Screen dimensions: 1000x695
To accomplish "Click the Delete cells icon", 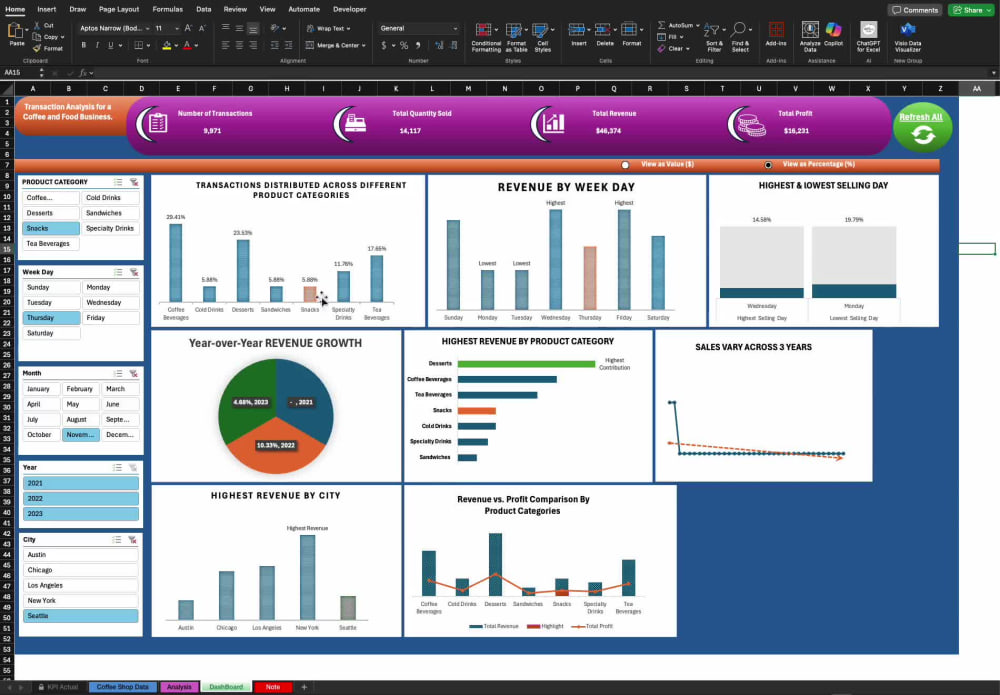I will [x=603, y=30].
